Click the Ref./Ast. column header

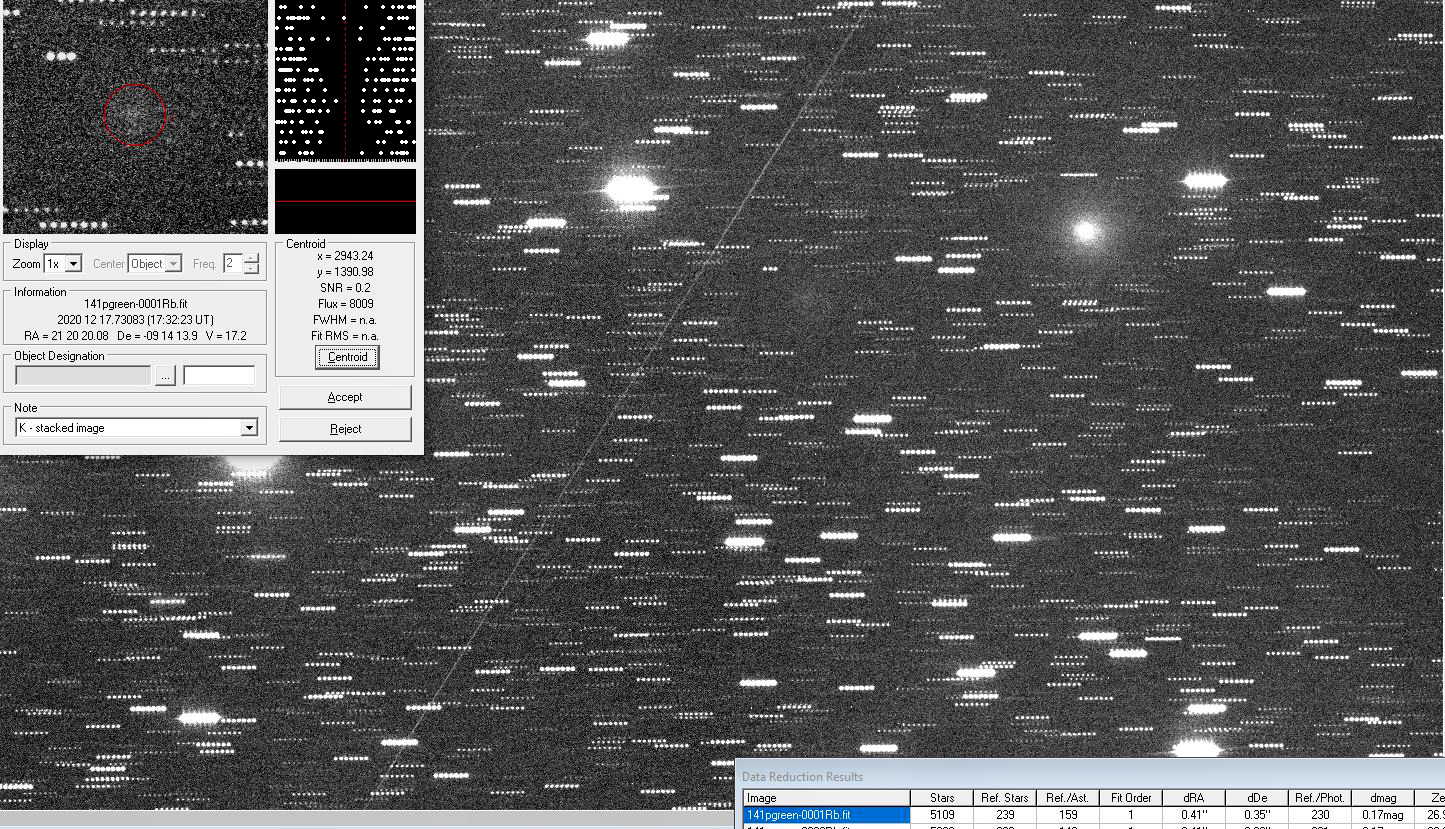click(1067, 798)
